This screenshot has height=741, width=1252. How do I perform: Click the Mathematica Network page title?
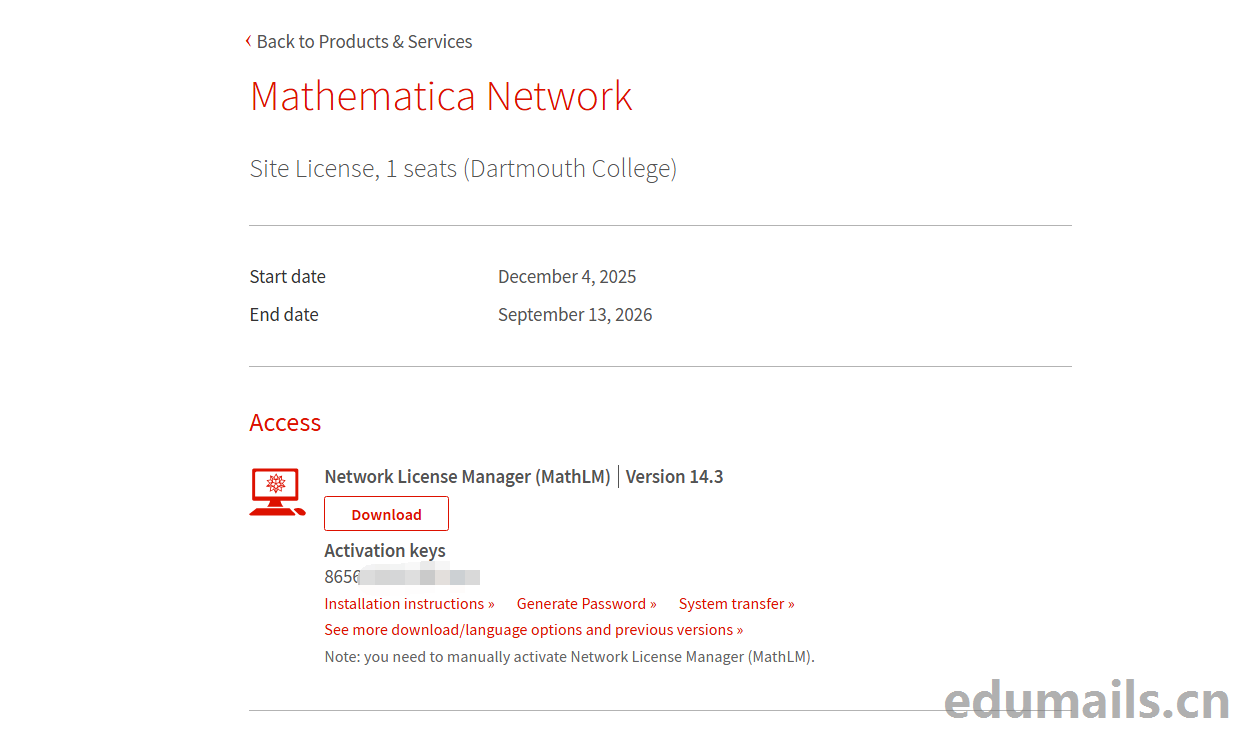click(441, 96)
